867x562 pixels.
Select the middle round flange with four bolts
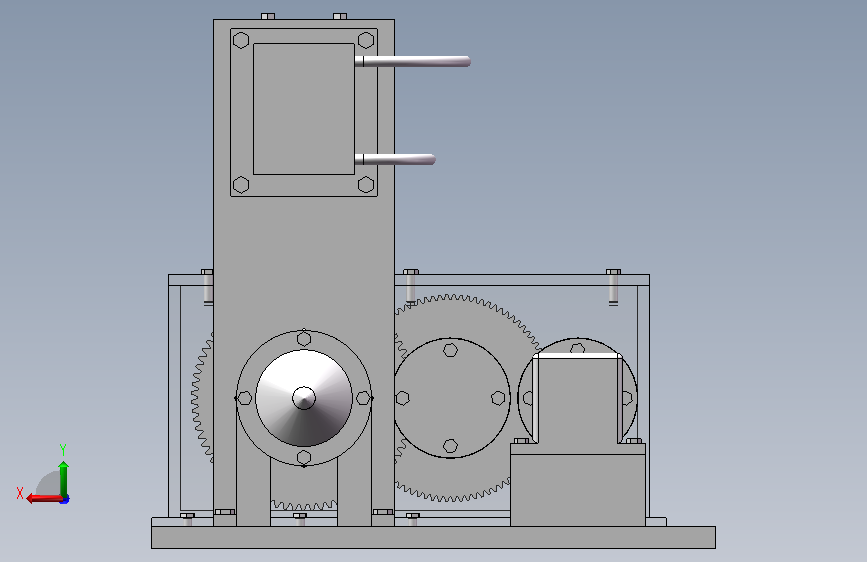(451, 398)
